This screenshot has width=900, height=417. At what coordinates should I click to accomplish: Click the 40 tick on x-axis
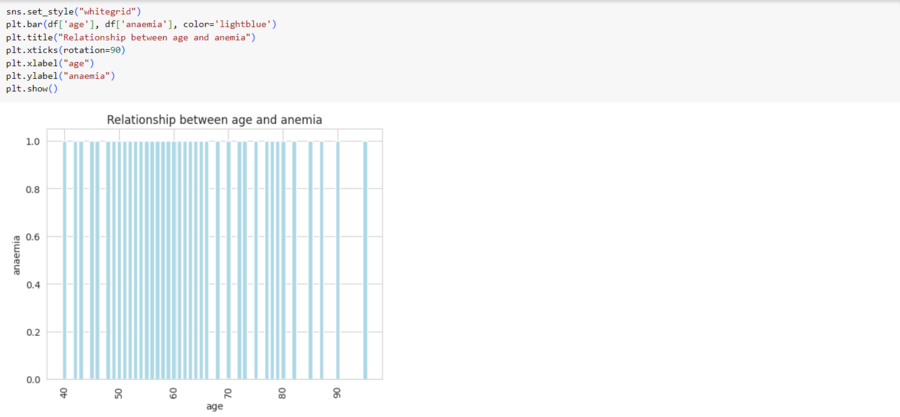pos(64,392)
